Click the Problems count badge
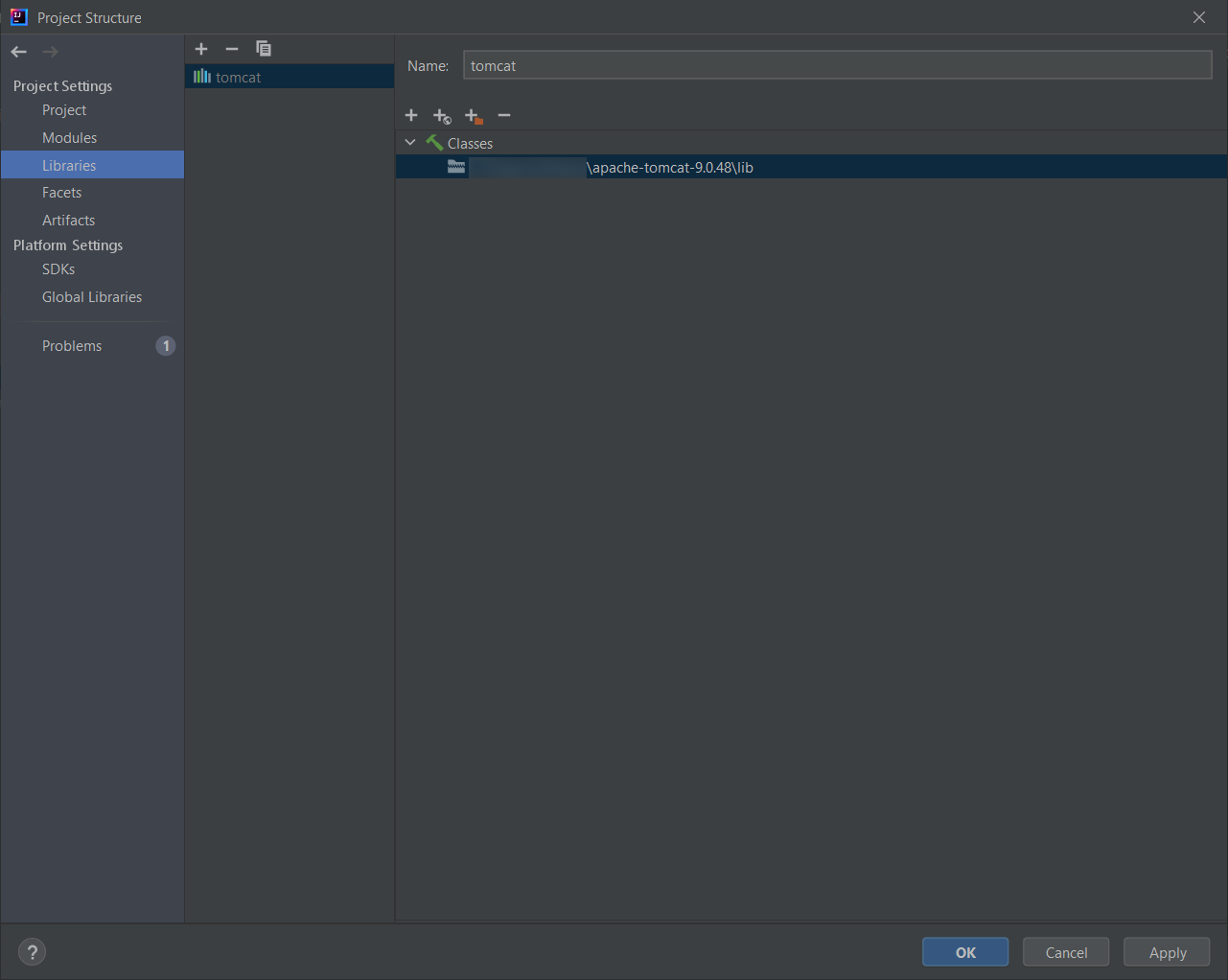 [x=166, y=346]
